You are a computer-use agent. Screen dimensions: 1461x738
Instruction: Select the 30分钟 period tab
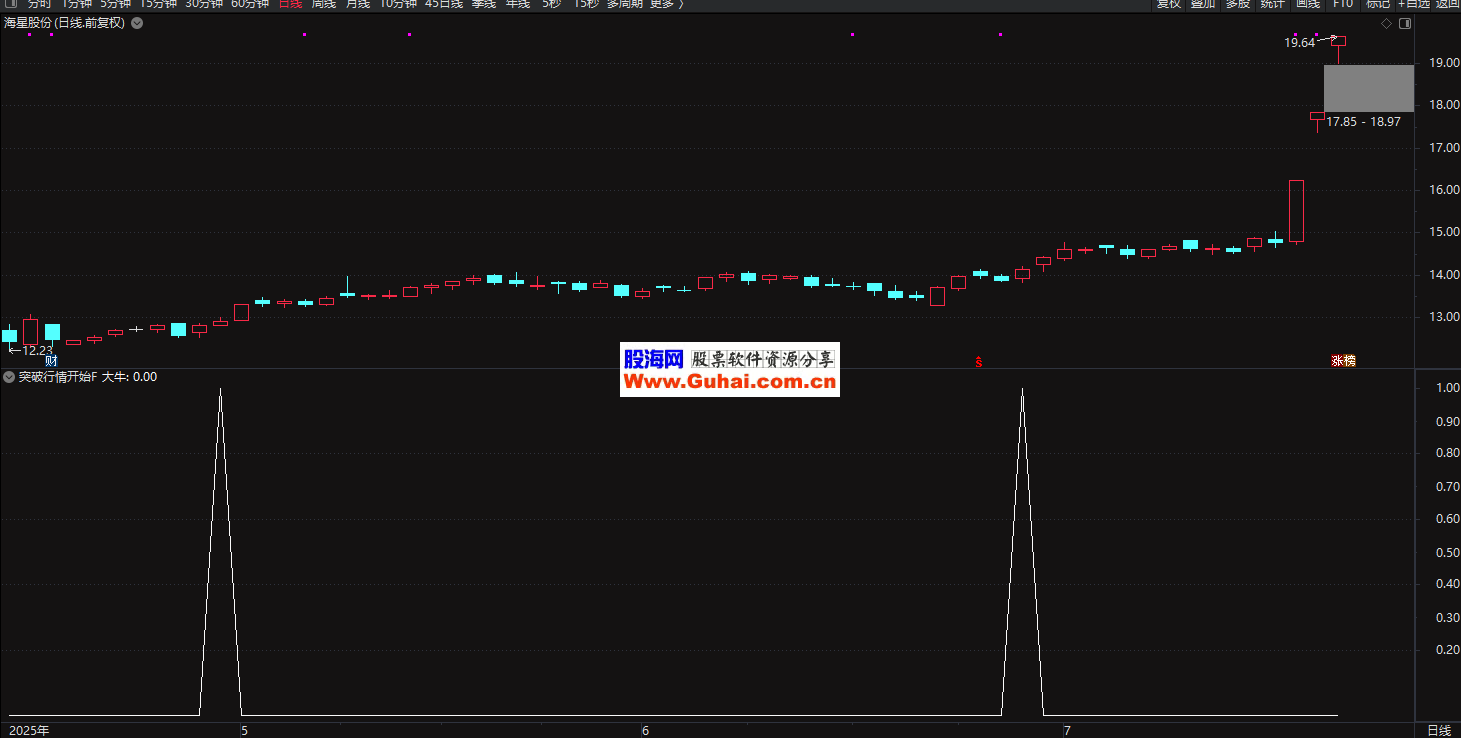click(x=203, y=4)
